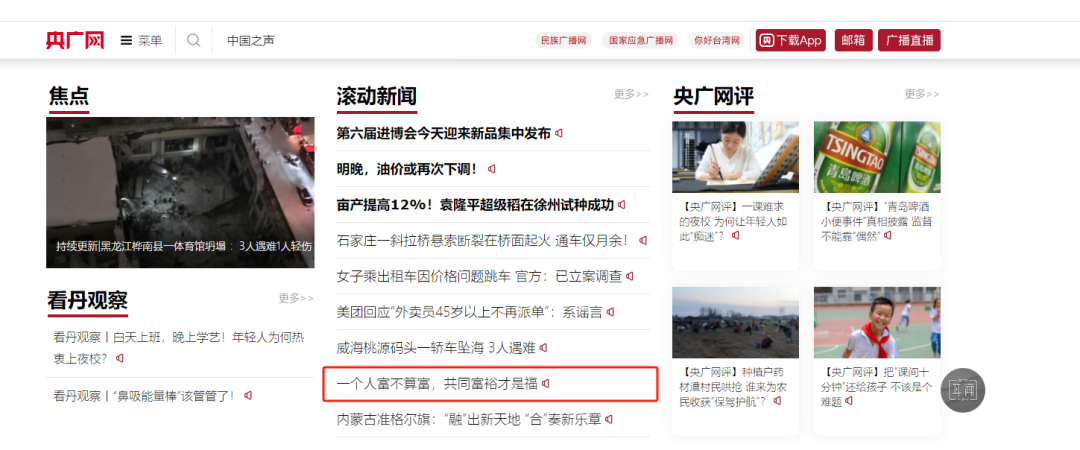Expand 更多>> beside 央广网评

coord(922,94)
